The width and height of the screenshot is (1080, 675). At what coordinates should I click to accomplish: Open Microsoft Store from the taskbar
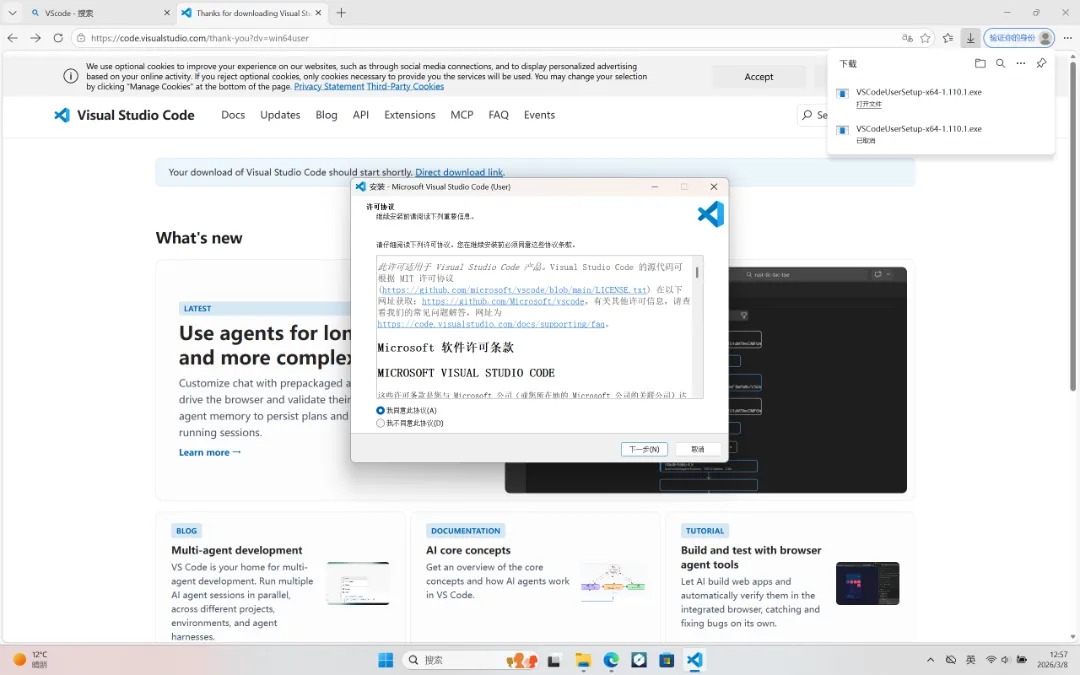(666, 660)
